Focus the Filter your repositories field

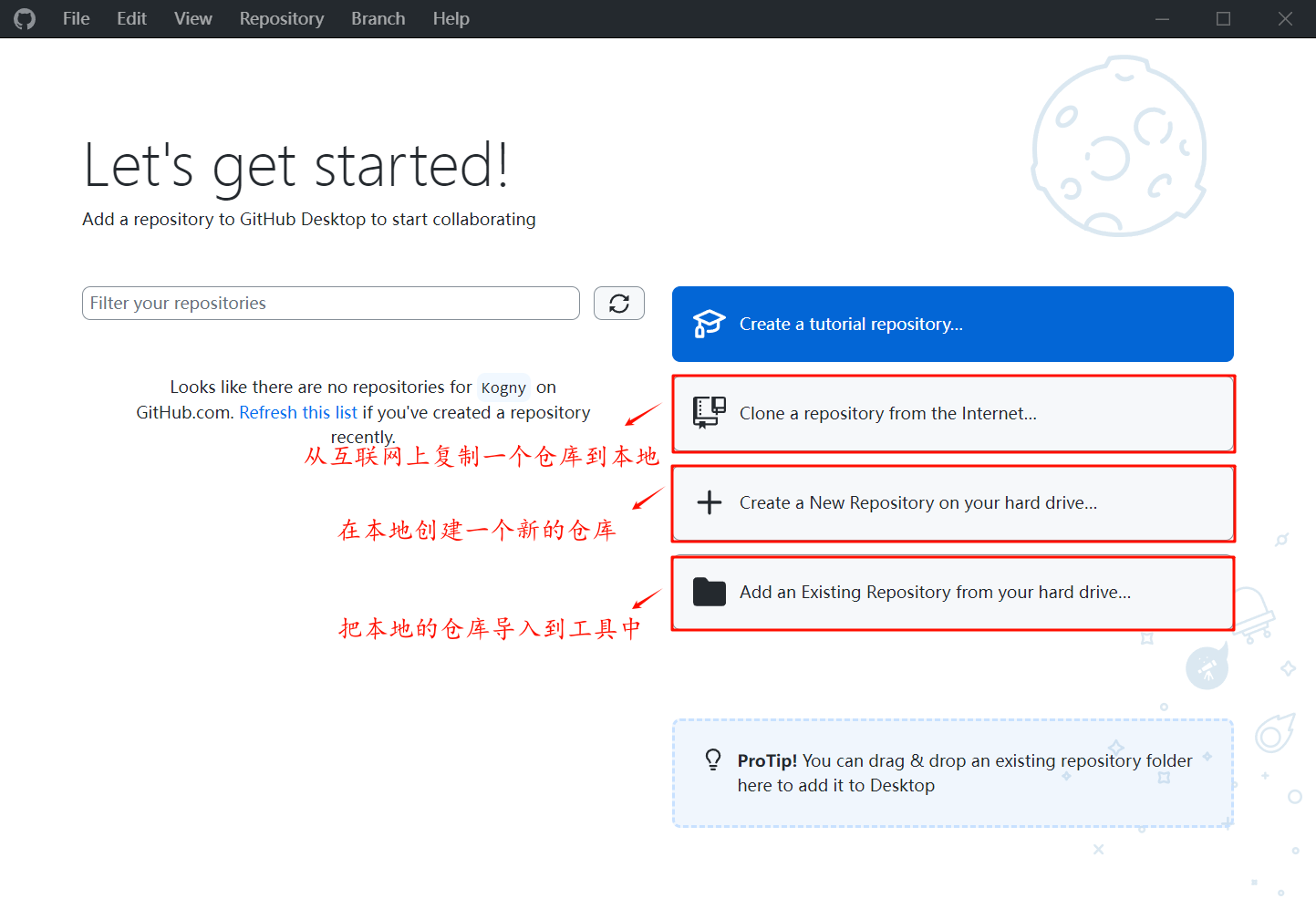[331, 304]
